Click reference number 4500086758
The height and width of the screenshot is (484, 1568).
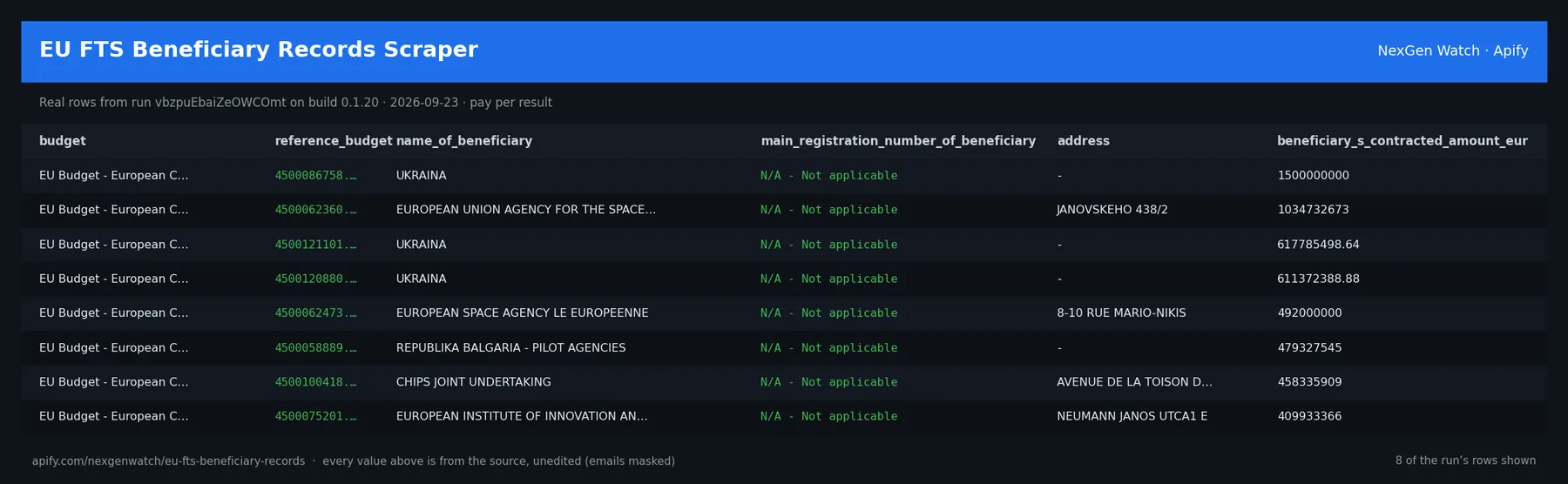coord(315,176)
